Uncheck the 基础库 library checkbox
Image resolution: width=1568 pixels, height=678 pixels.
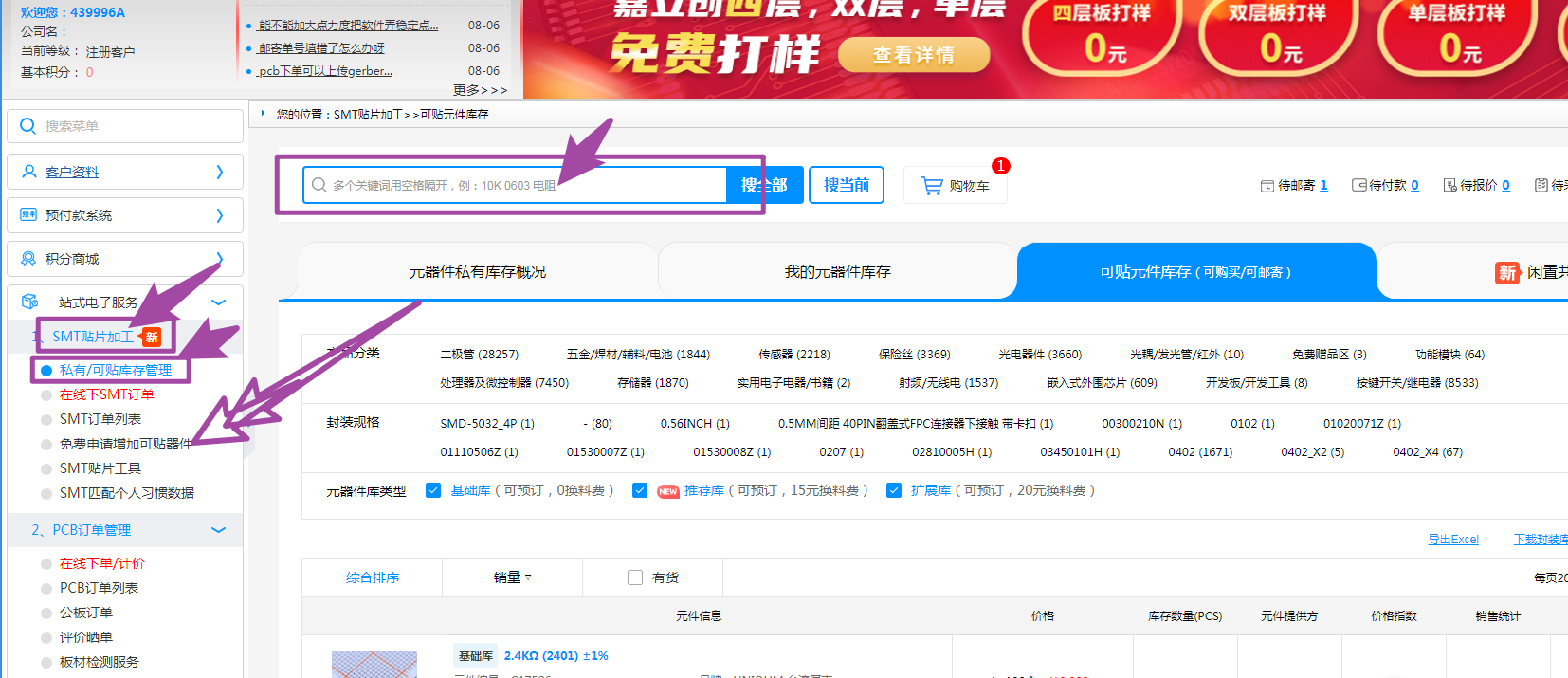[433, 490]
